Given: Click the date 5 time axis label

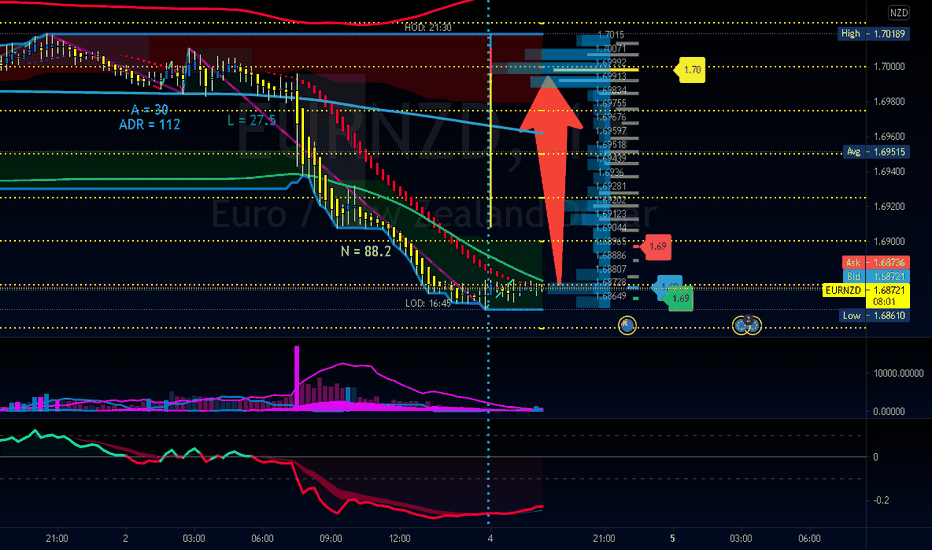Looking at the screenshot, I should click(672, 539).
